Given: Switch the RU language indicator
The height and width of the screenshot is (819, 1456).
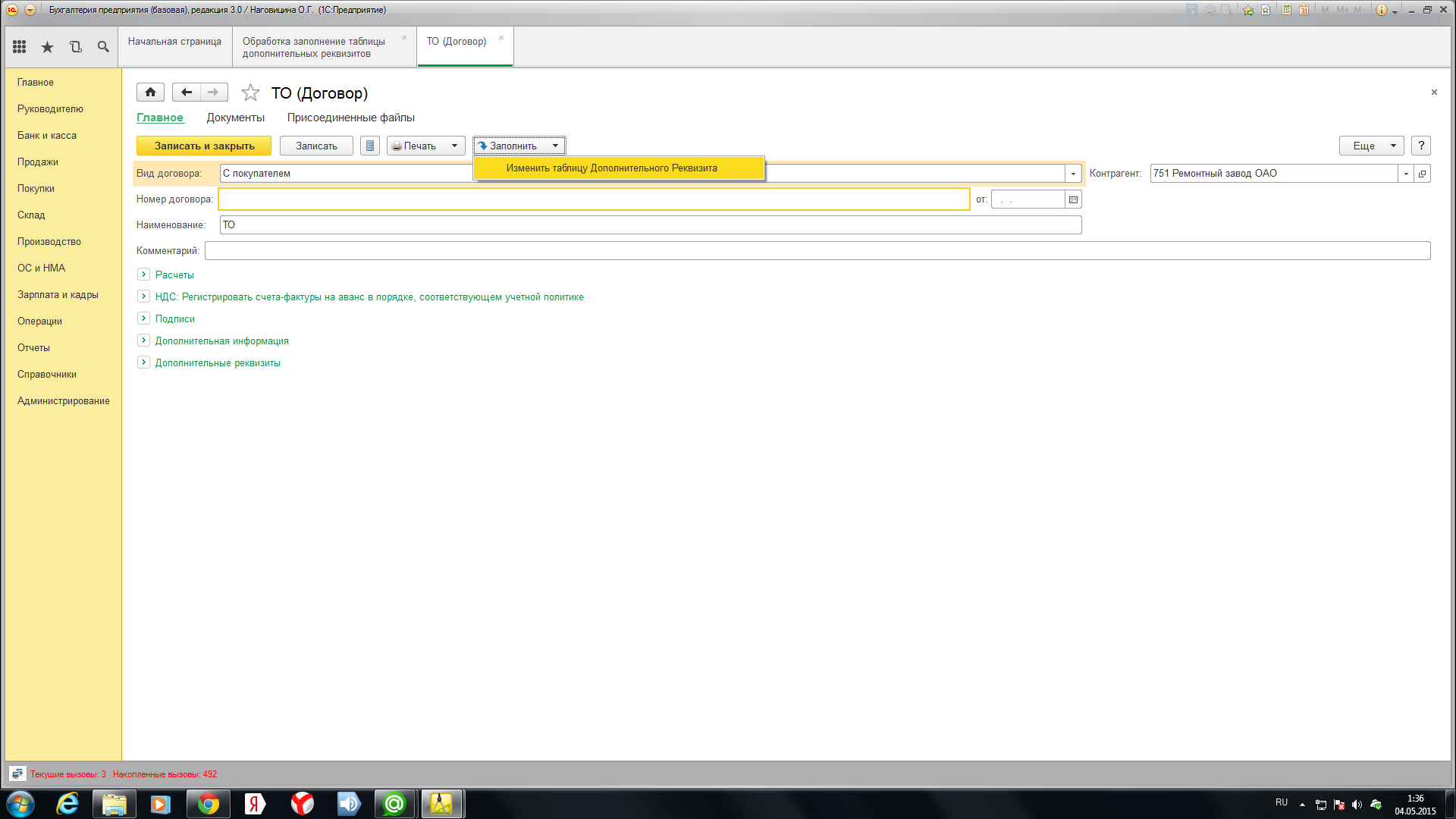Looking at the screenshot, I should click(x=1282, y=802).
